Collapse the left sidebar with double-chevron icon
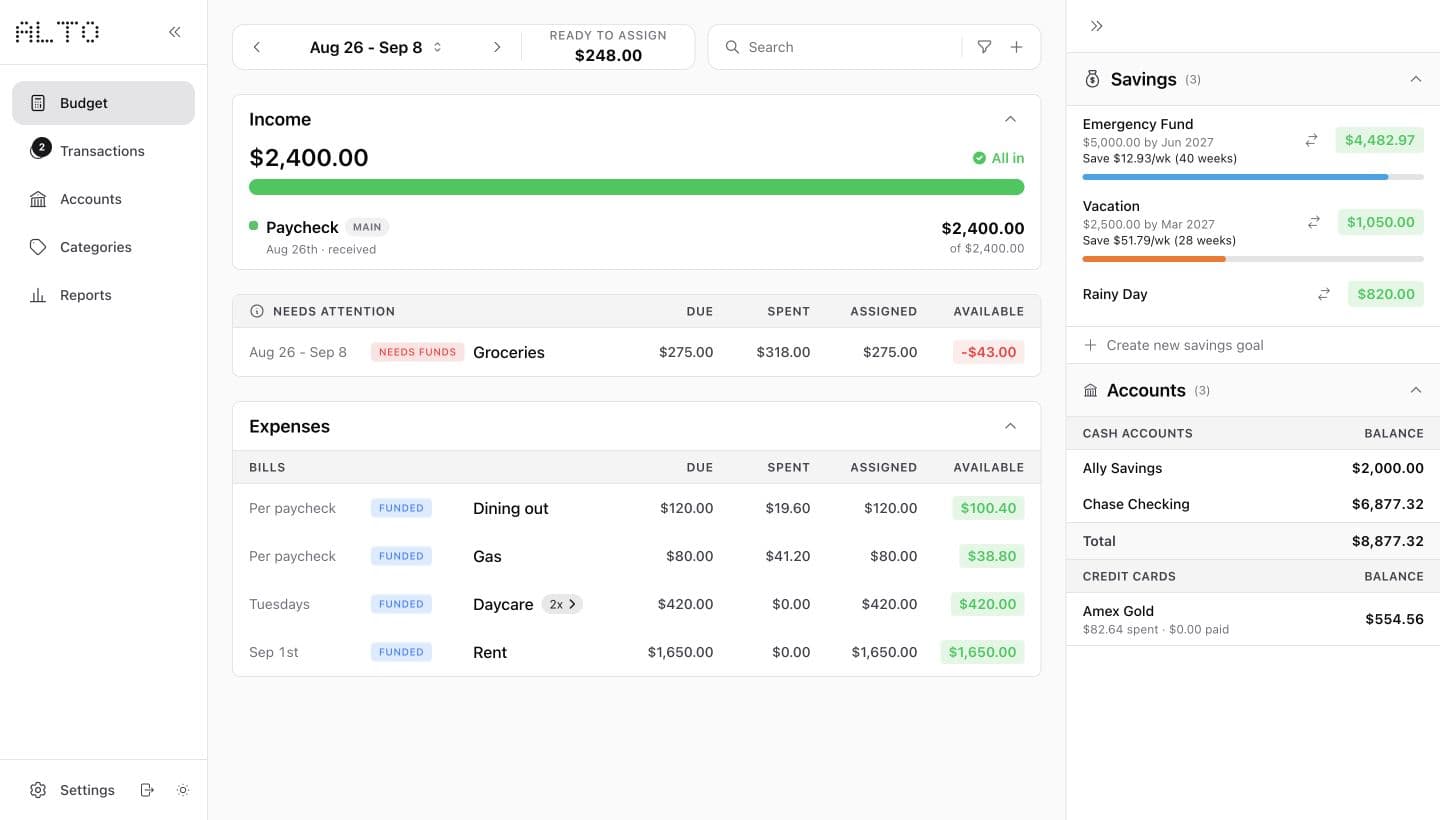 [175, 32]
